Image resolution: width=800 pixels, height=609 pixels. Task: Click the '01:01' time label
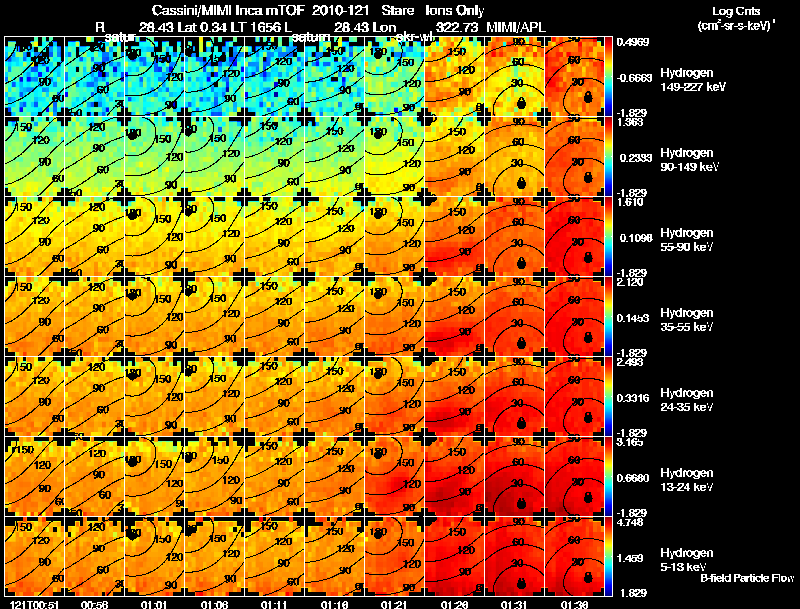154,605
